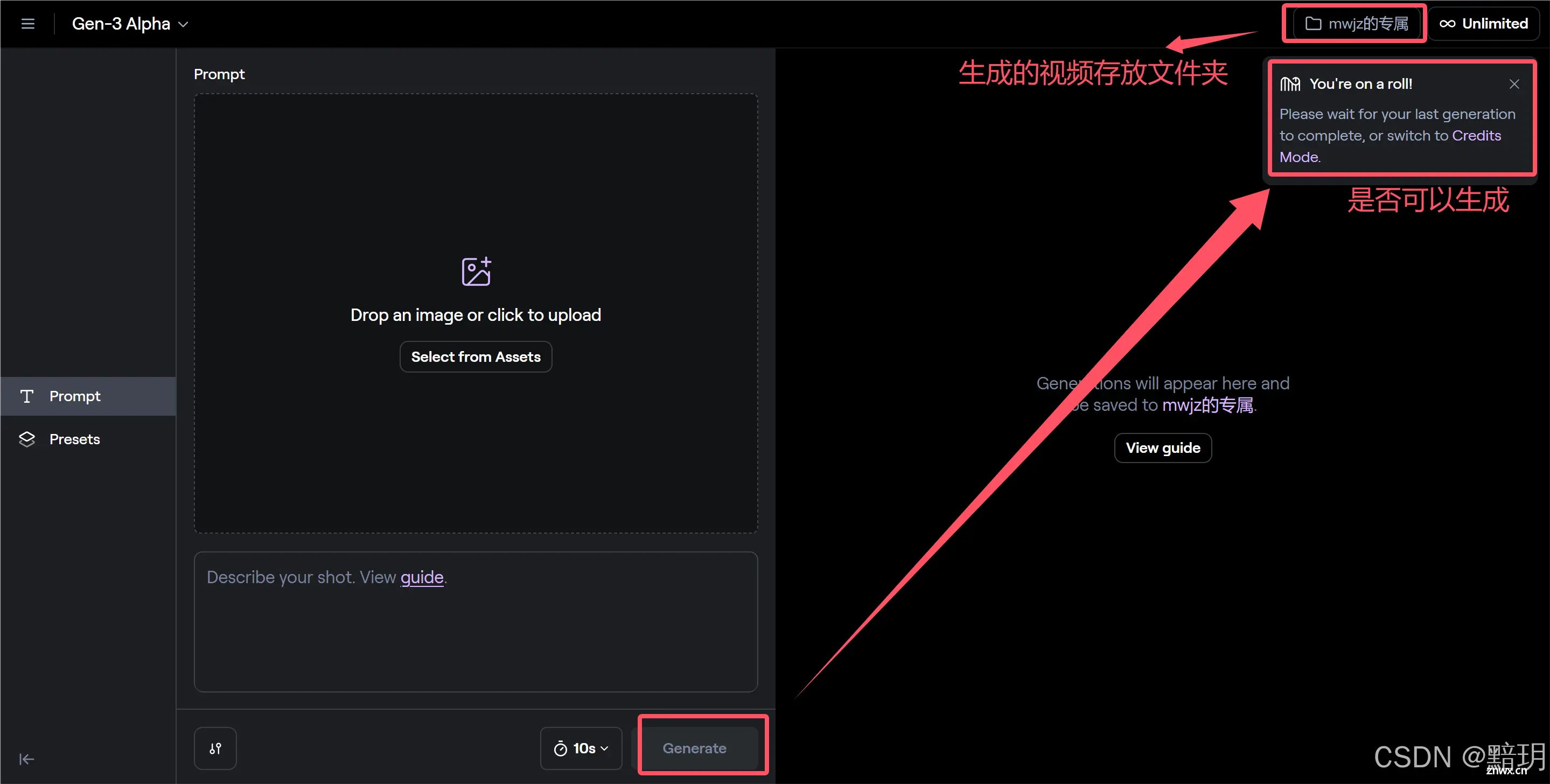Click the View guide link
1550x784 pixels.
click(1163, 447)
